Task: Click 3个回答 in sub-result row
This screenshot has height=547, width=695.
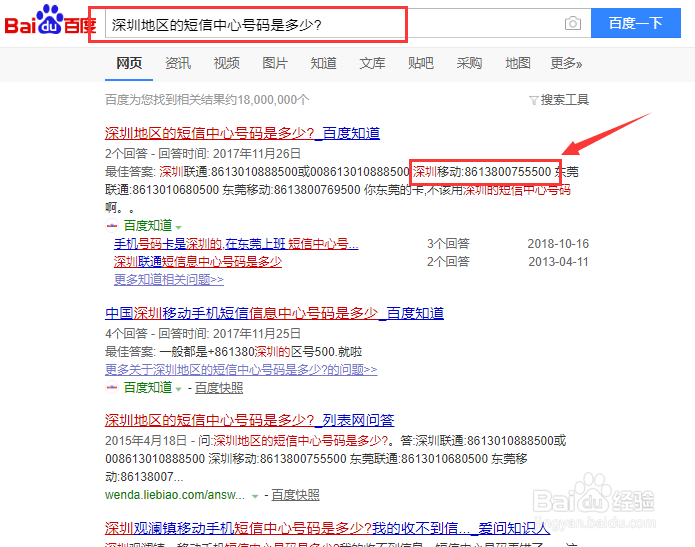Action: tap(448, 244)
